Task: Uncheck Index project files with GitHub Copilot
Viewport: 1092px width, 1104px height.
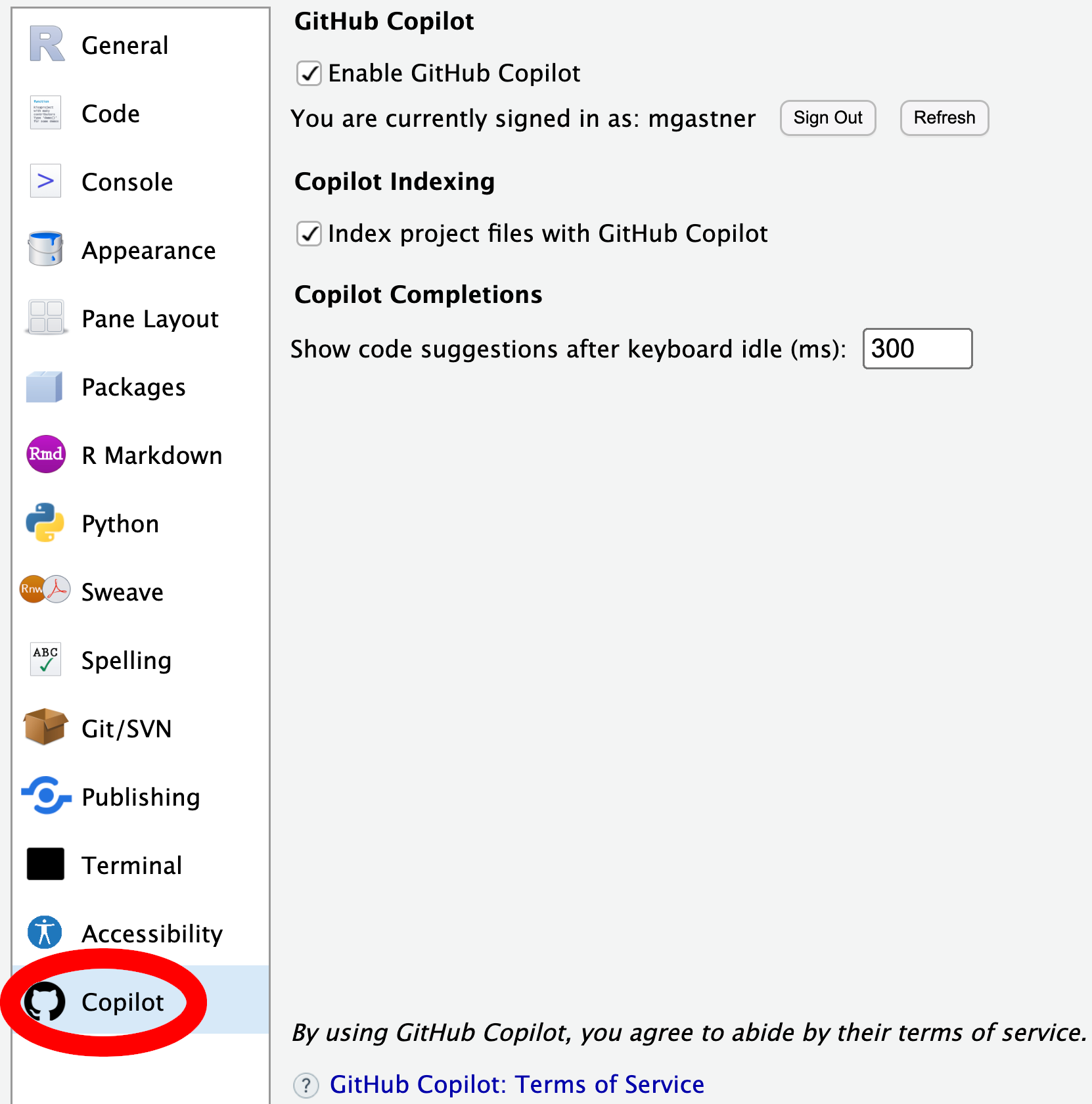Action: 309,233
